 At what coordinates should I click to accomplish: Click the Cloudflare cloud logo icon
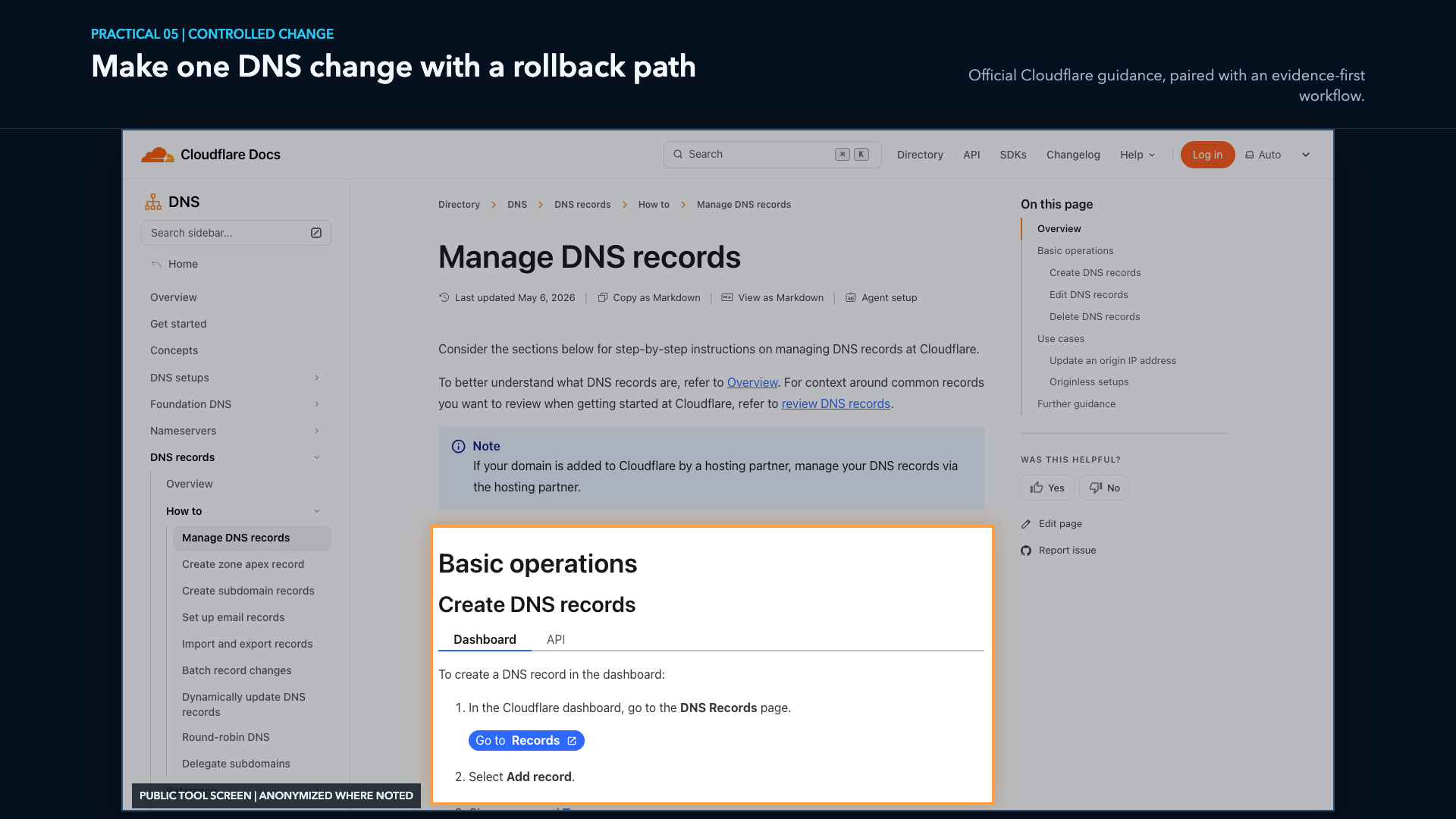[x=158, y=155]
